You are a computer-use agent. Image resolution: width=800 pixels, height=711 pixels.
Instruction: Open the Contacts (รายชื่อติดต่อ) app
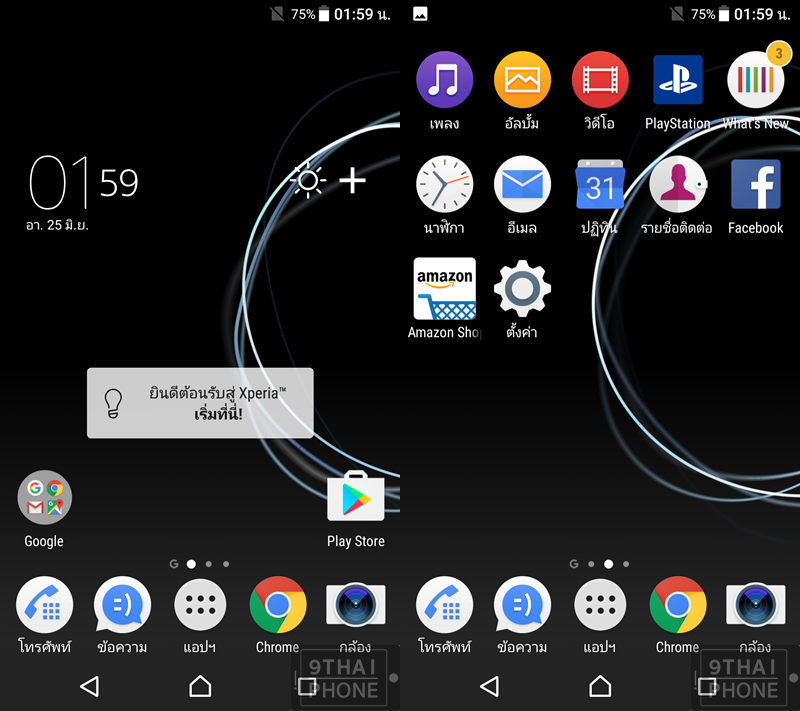pyautogui.click(x=678, y=184)
